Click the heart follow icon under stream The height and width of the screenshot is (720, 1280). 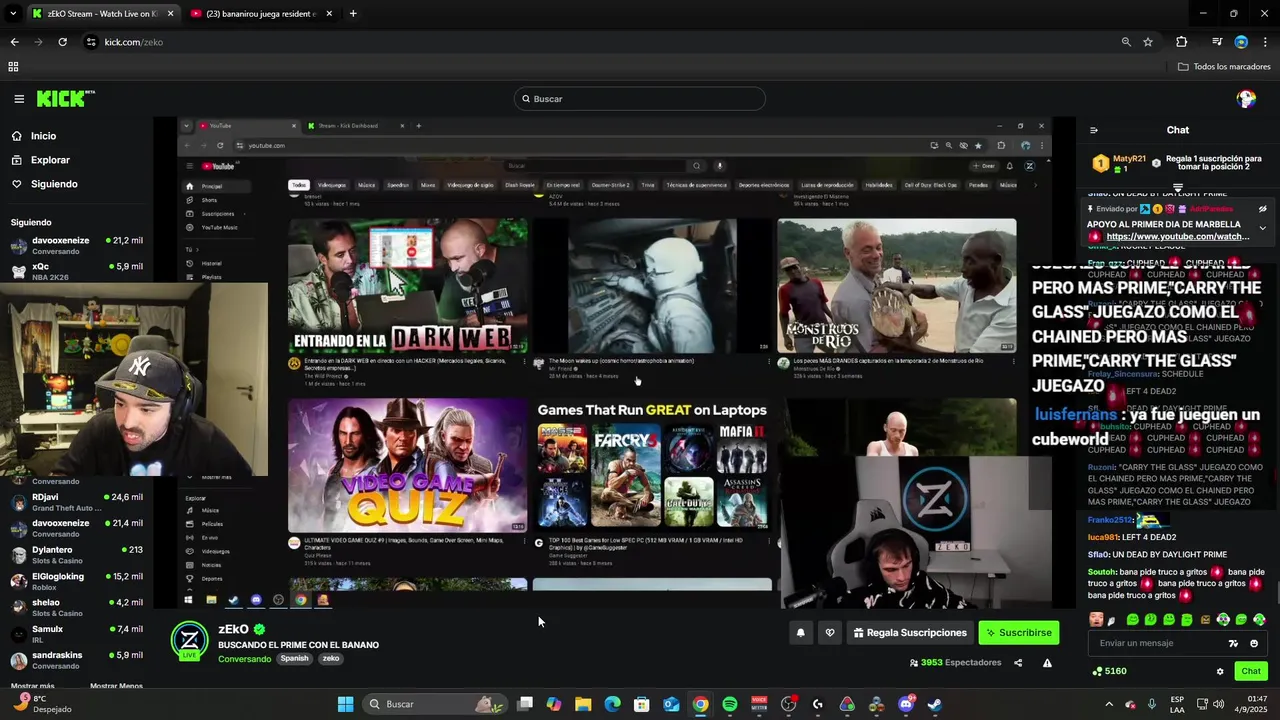(x=830, y=633)
